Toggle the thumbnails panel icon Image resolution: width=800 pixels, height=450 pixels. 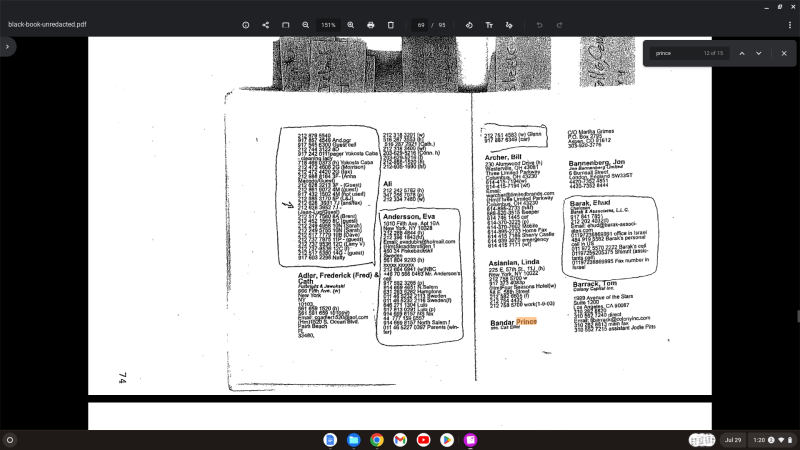pos(285,25)
